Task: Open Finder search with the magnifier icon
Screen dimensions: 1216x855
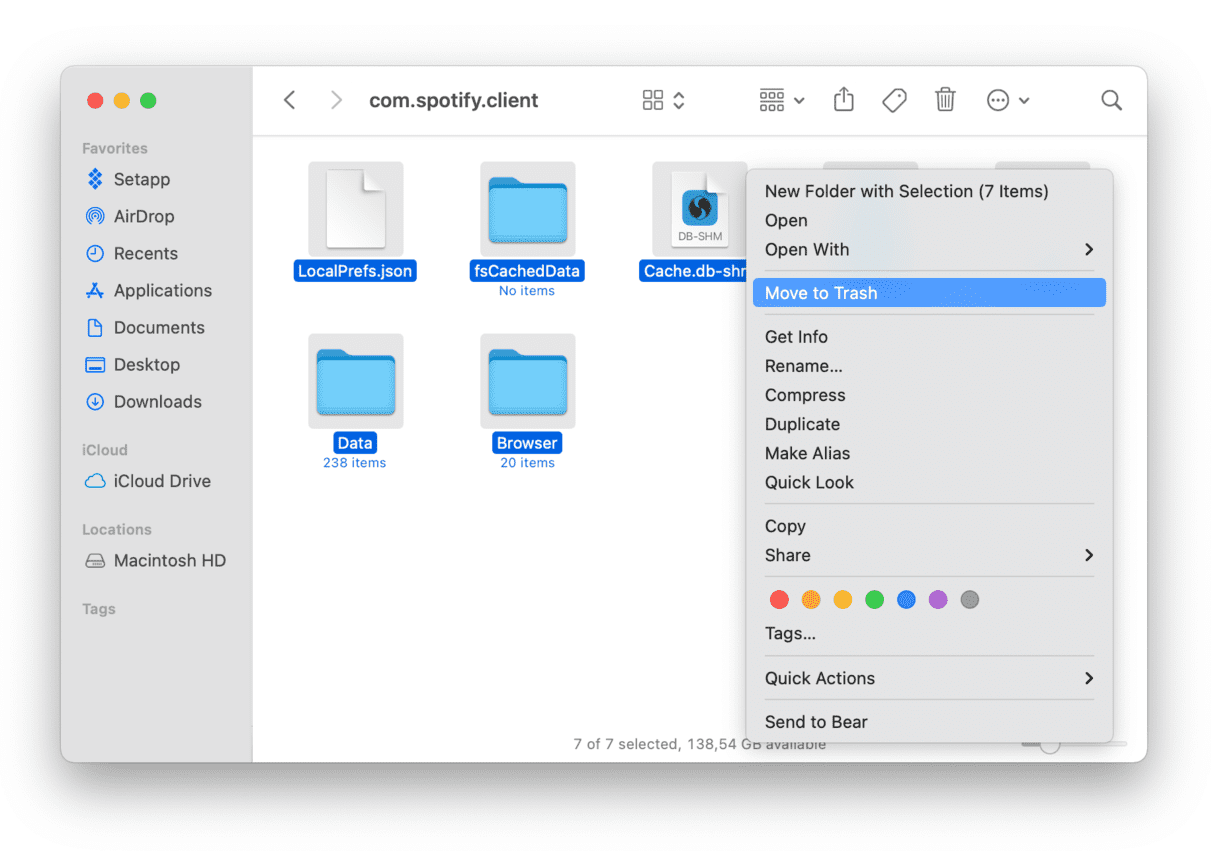Action: coord(1111,100)
